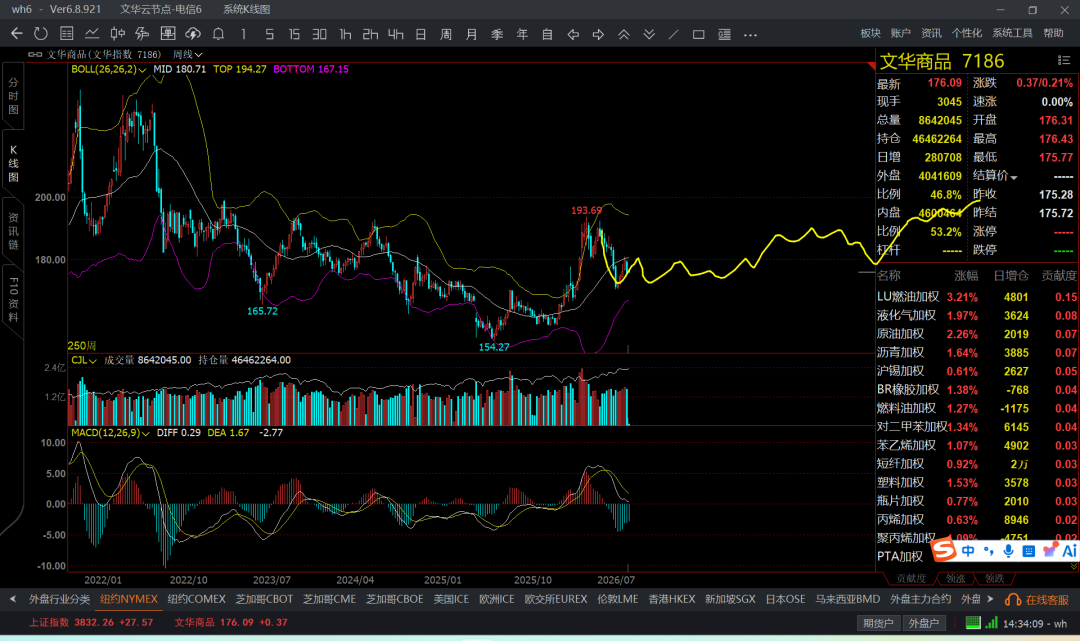1080x641 pixels.
Task: Click the left hollow arrow icon
Action: tap(573, 34)
